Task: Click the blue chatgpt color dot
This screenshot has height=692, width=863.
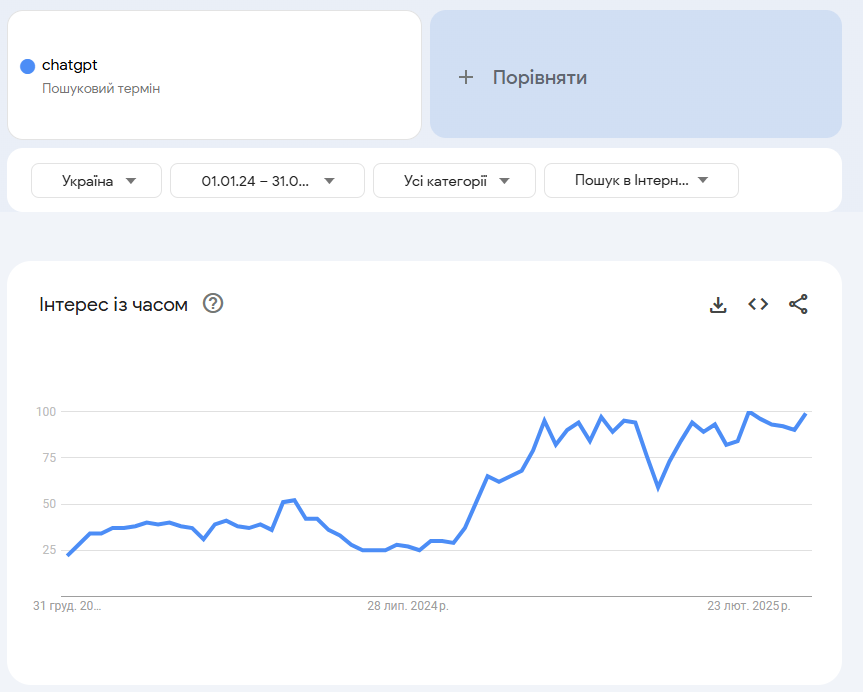Action: (28, 67)
